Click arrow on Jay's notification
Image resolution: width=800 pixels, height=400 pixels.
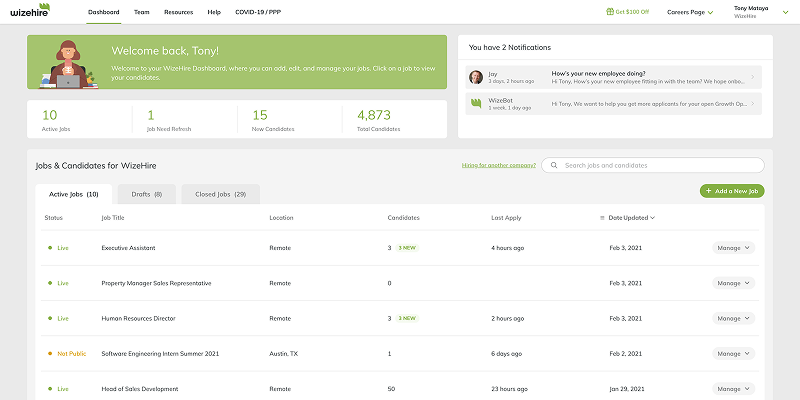753,77
